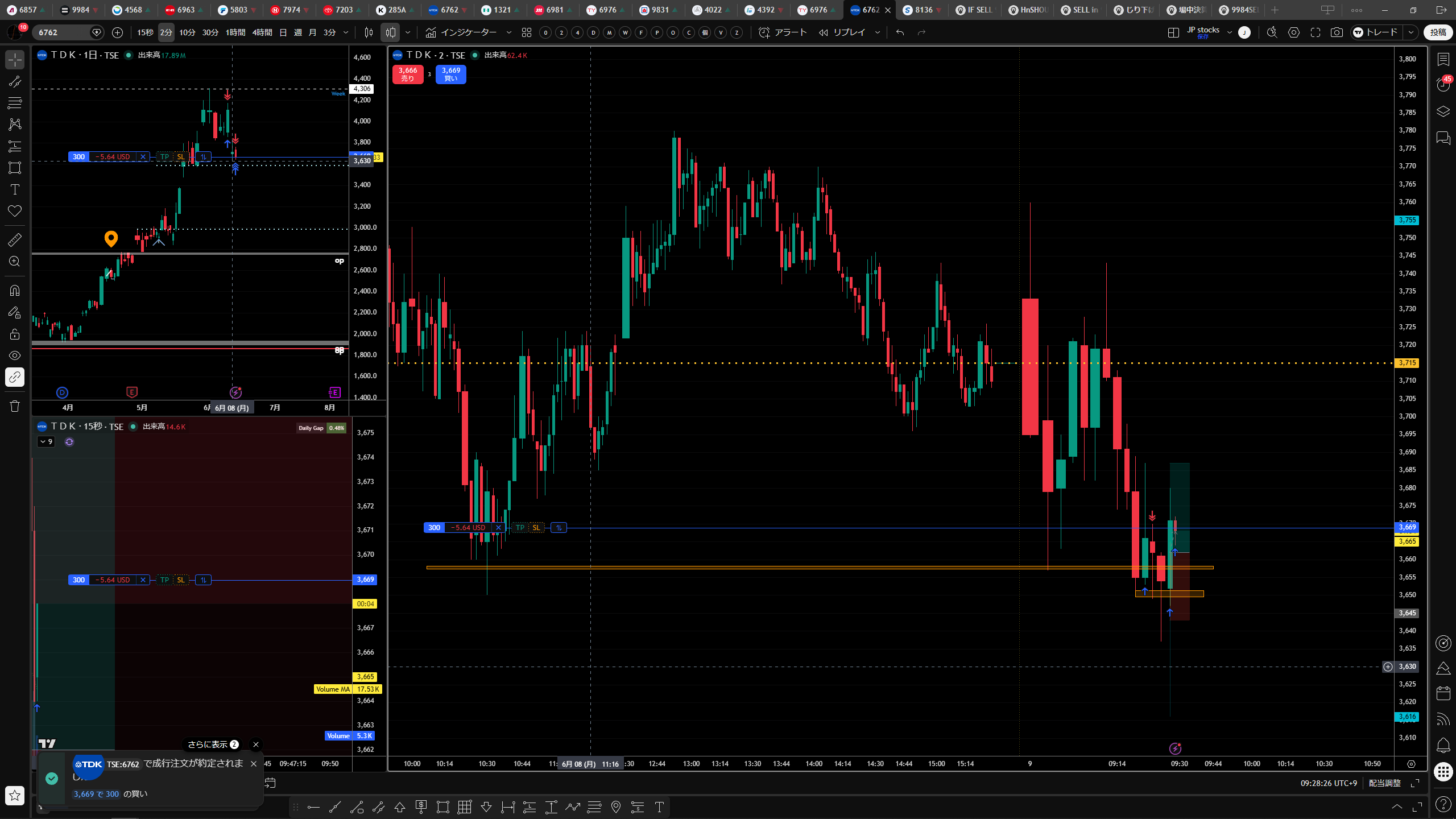The image size is (1456, 819).
Task: Open the heart icons tool
Action: tap(15, 211)
